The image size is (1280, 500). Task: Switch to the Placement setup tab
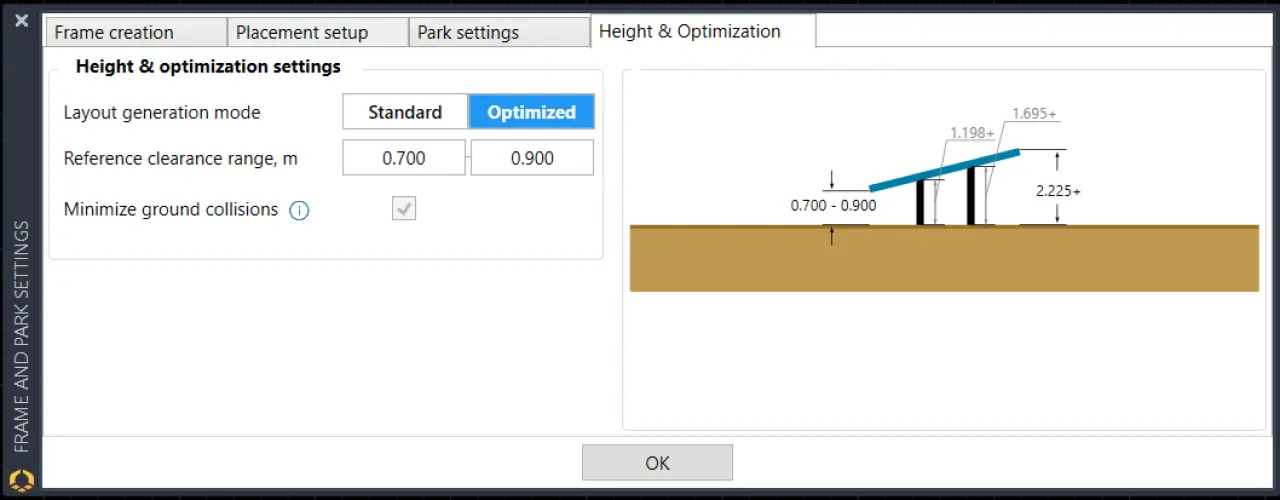[318, 32]
